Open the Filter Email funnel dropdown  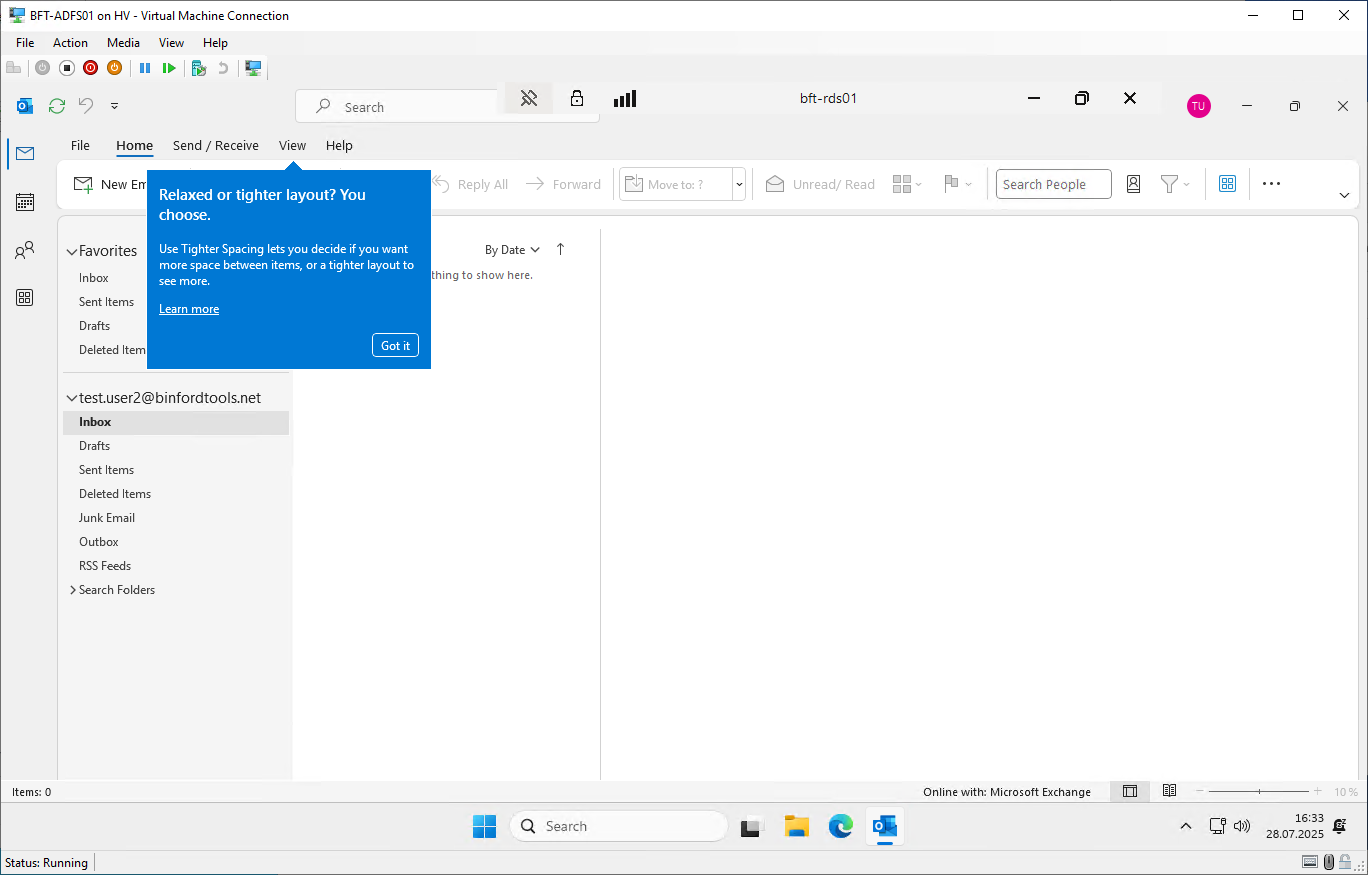(x=1175, y=184)
